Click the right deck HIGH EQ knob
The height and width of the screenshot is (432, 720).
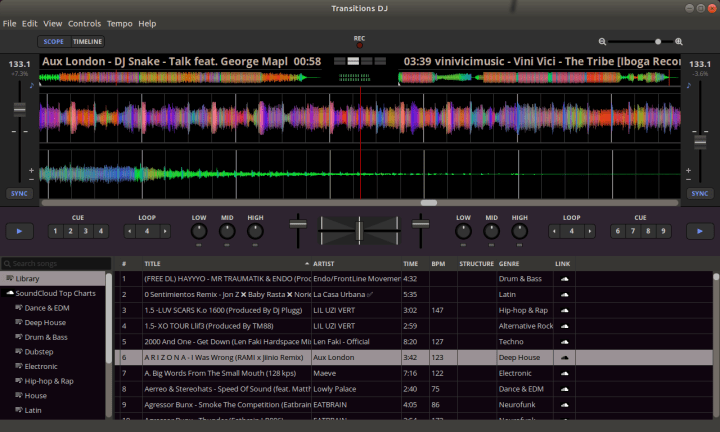[x=520, y=231]
